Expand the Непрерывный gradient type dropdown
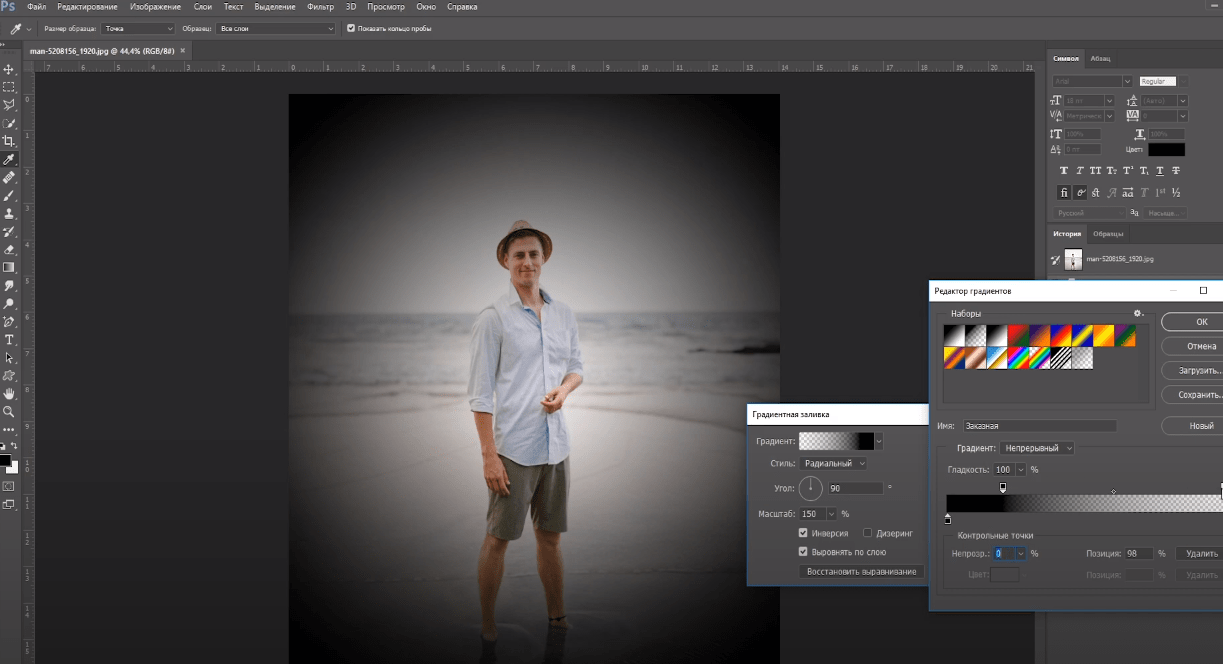The width and height of the screenshot is (1223, 664). tap(1038, 448)
